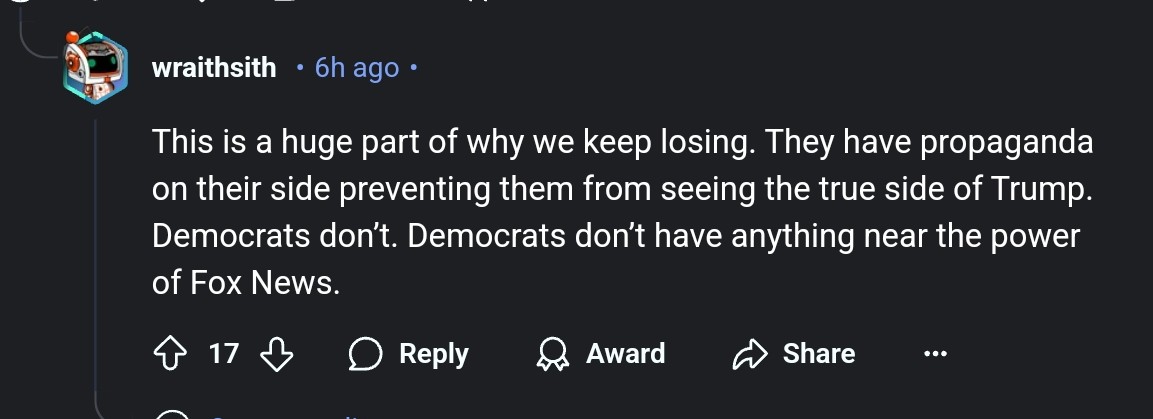Click the Award ribbon icon
This screenshot has width=1153, height=419.
tap(551, 354)
